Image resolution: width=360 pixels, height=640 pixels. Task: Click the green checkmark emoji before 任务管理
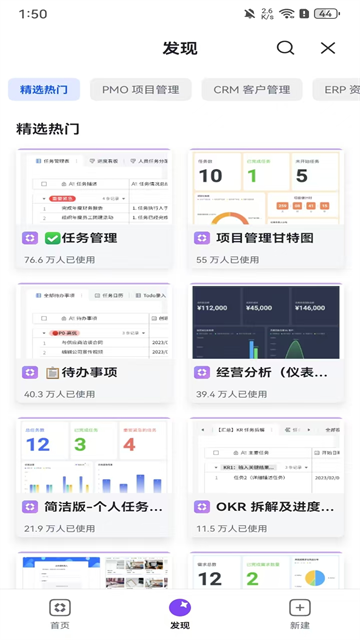click(53, 238)
